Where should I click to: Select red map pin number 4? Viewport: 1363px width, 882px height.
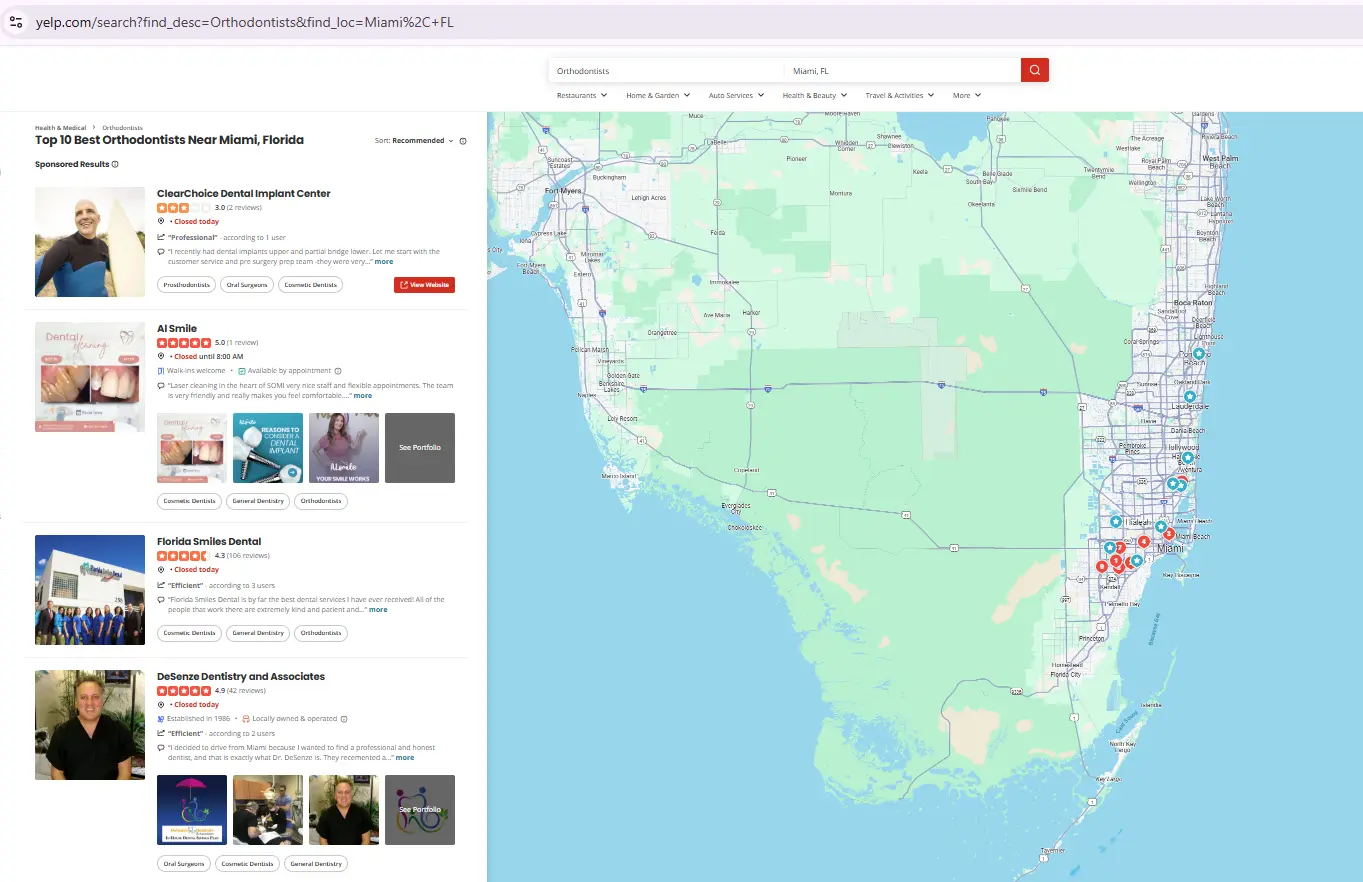pyautogui.click(x=1144, y=541)
